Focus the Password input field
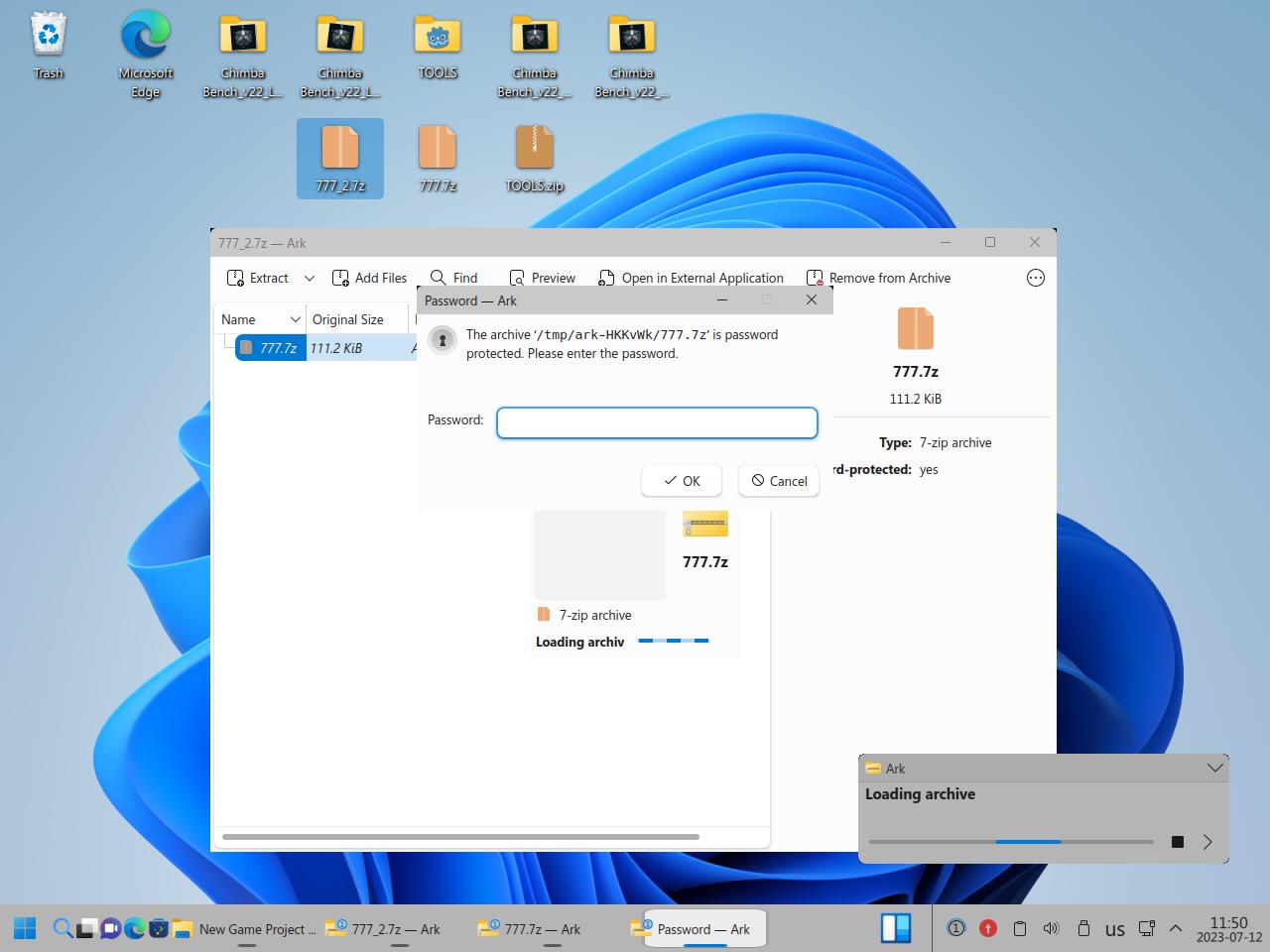1270x952 pixels. 657,422
